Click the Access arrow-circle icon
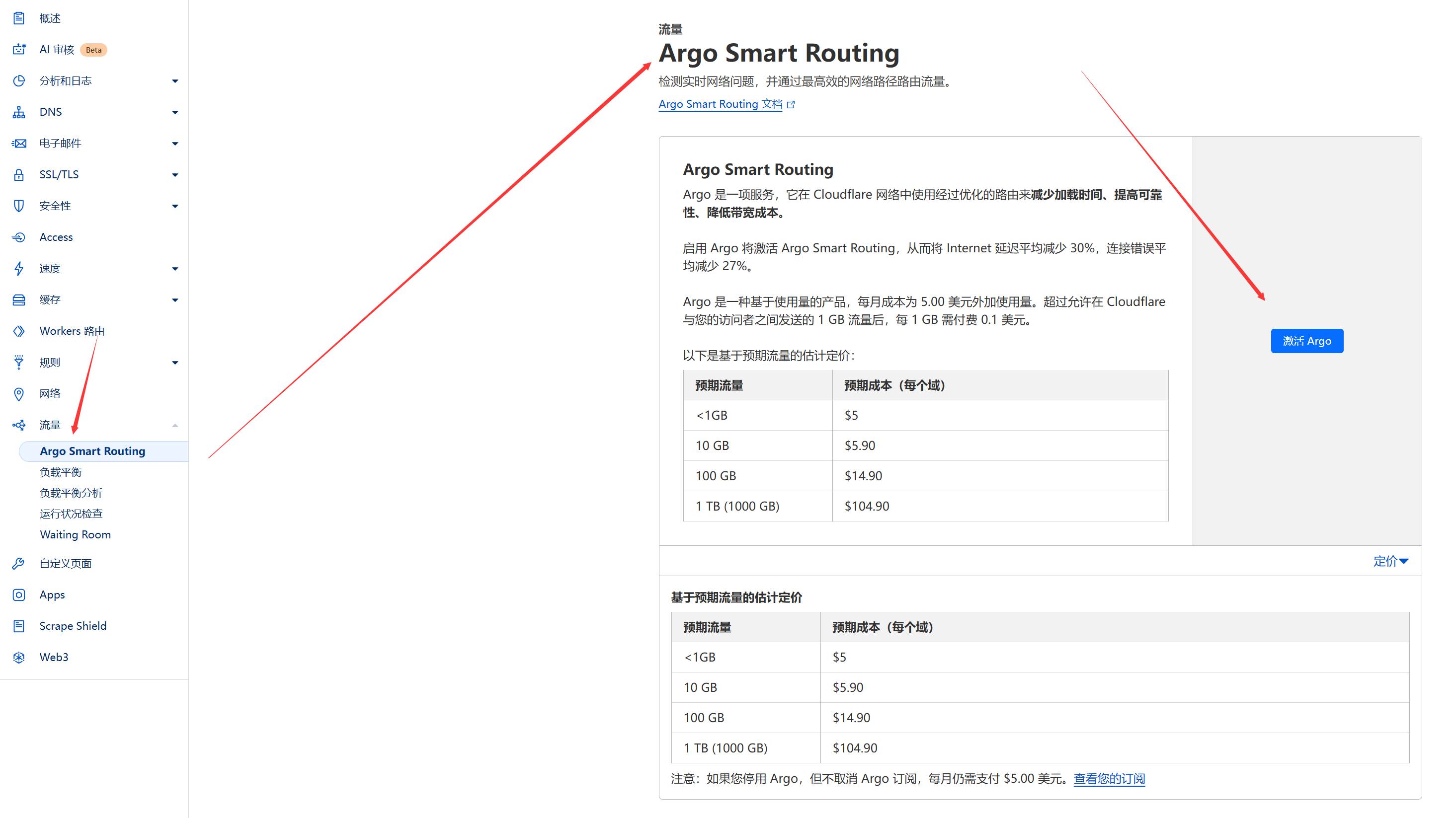 tap(19, 237)
